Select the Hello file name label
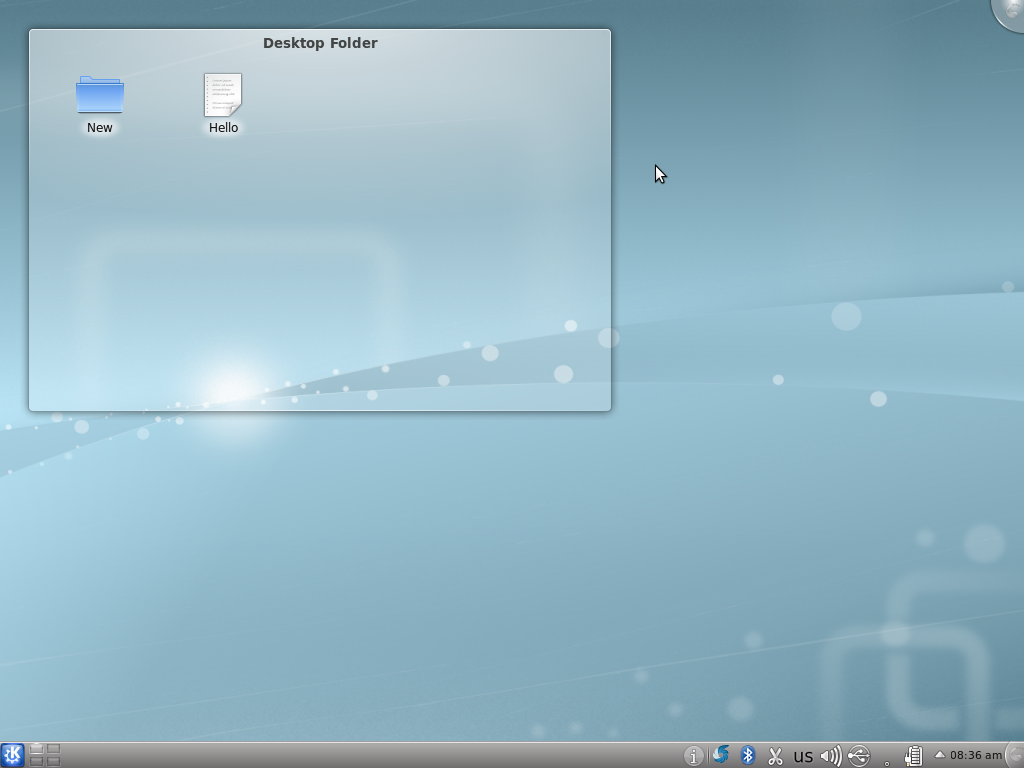Image resolution: width=1024 pixels, height=768 pixels. 222,128
